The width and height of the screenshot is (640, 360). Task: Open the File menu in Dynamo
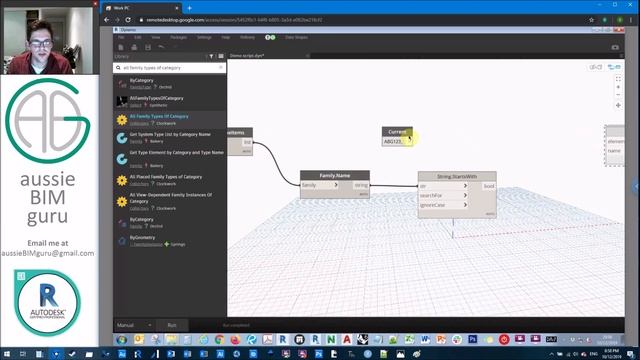[121, 37]
